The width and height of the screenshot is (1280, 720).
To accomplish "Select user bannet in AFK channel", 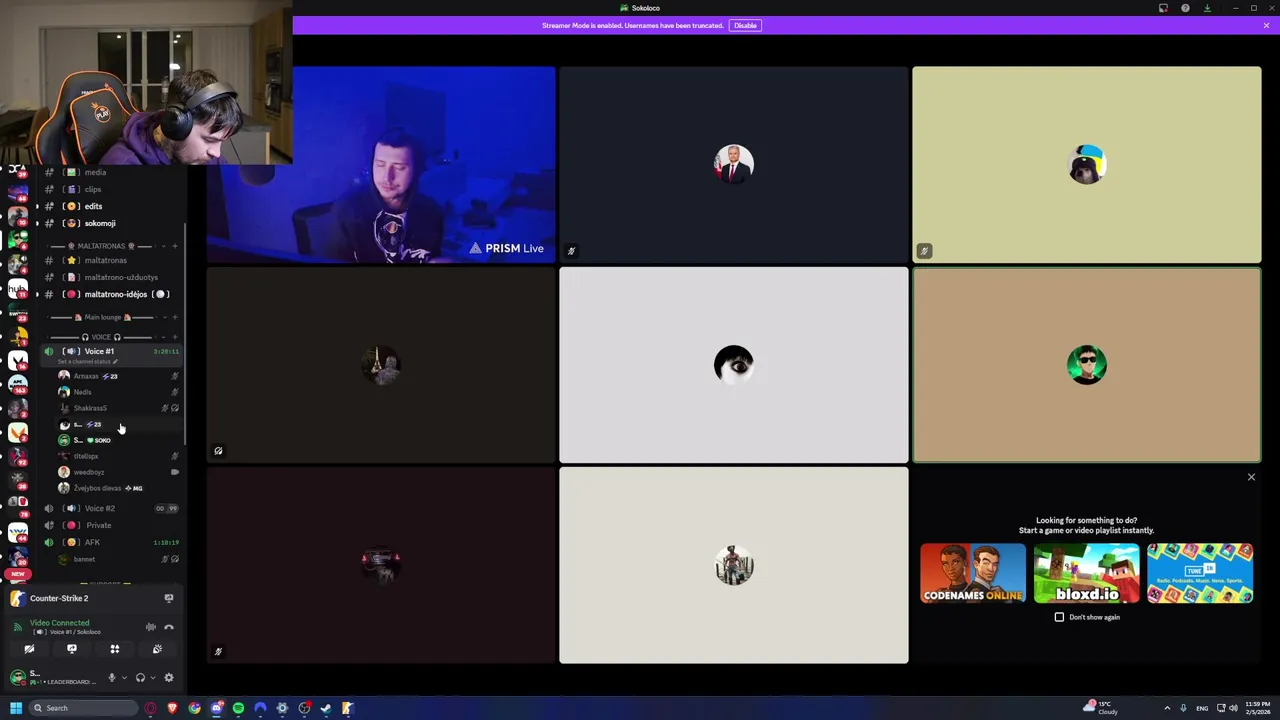I will coord(118,559).
